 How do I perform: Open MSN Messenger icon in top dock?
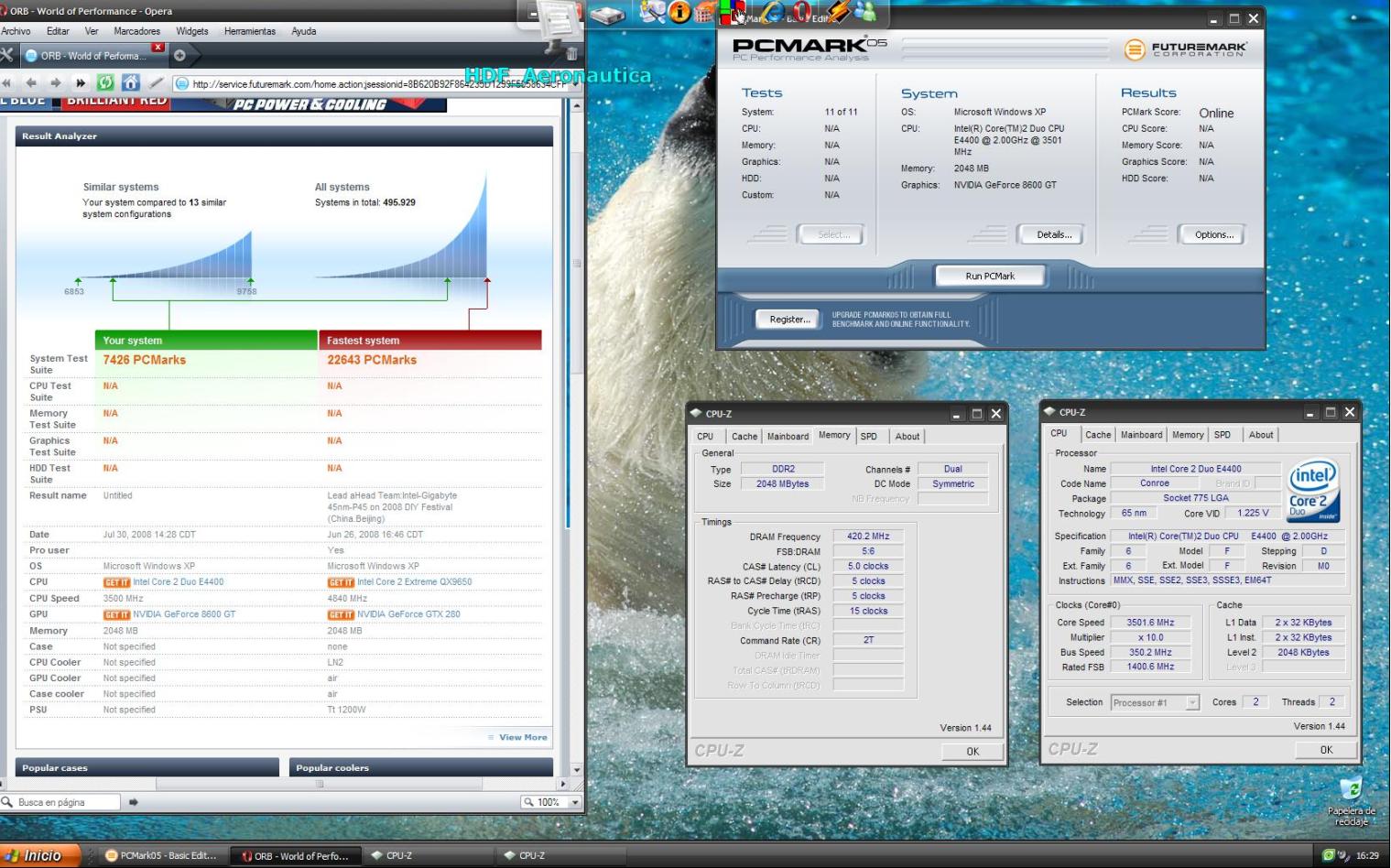[x=864, y=12]
